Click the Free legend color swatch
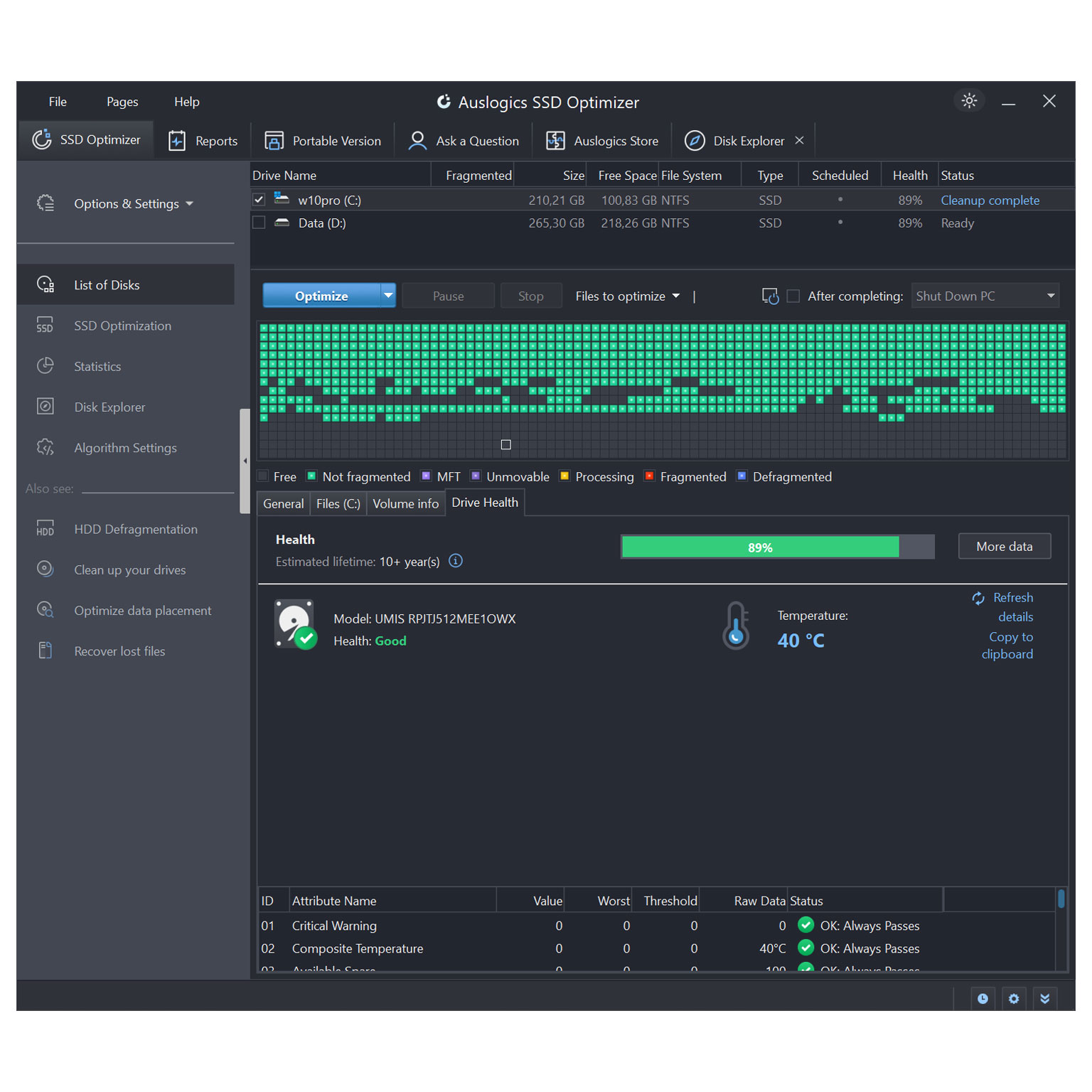 coord(264,476)
